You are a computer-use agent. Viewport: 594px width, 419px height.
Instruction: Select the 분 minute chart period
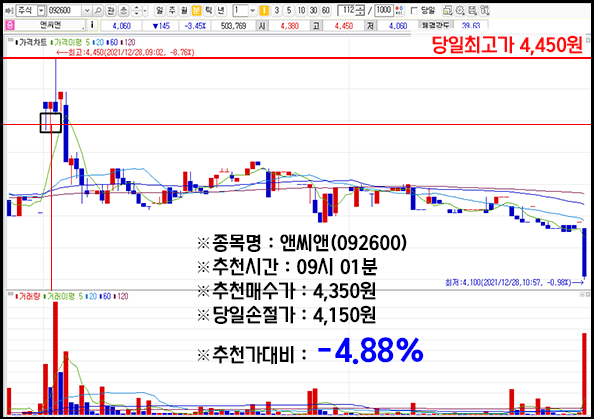tap(196, 11)
